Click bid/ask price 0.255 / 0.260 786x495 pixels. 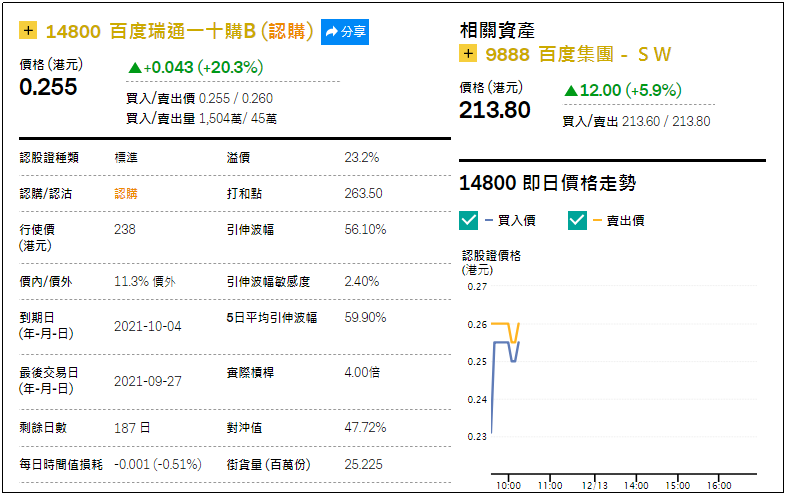[236, 98]
